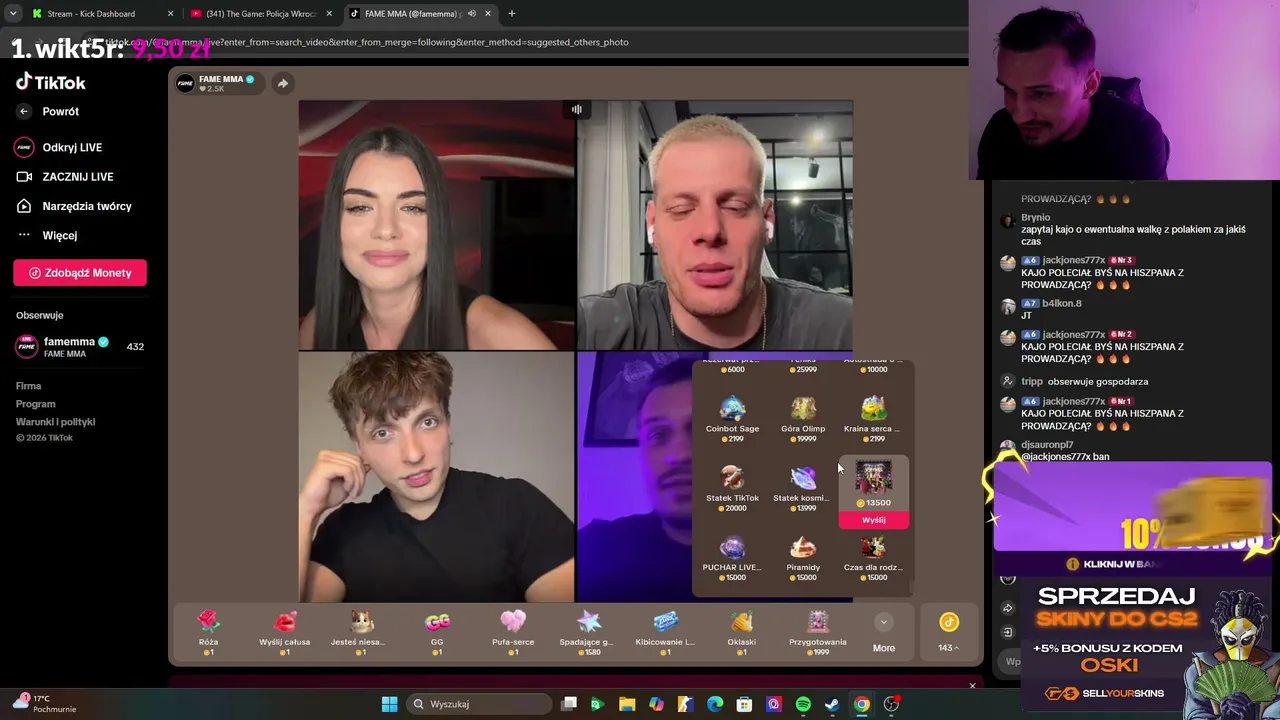Choose the GG gift

(x=437, y=632)
